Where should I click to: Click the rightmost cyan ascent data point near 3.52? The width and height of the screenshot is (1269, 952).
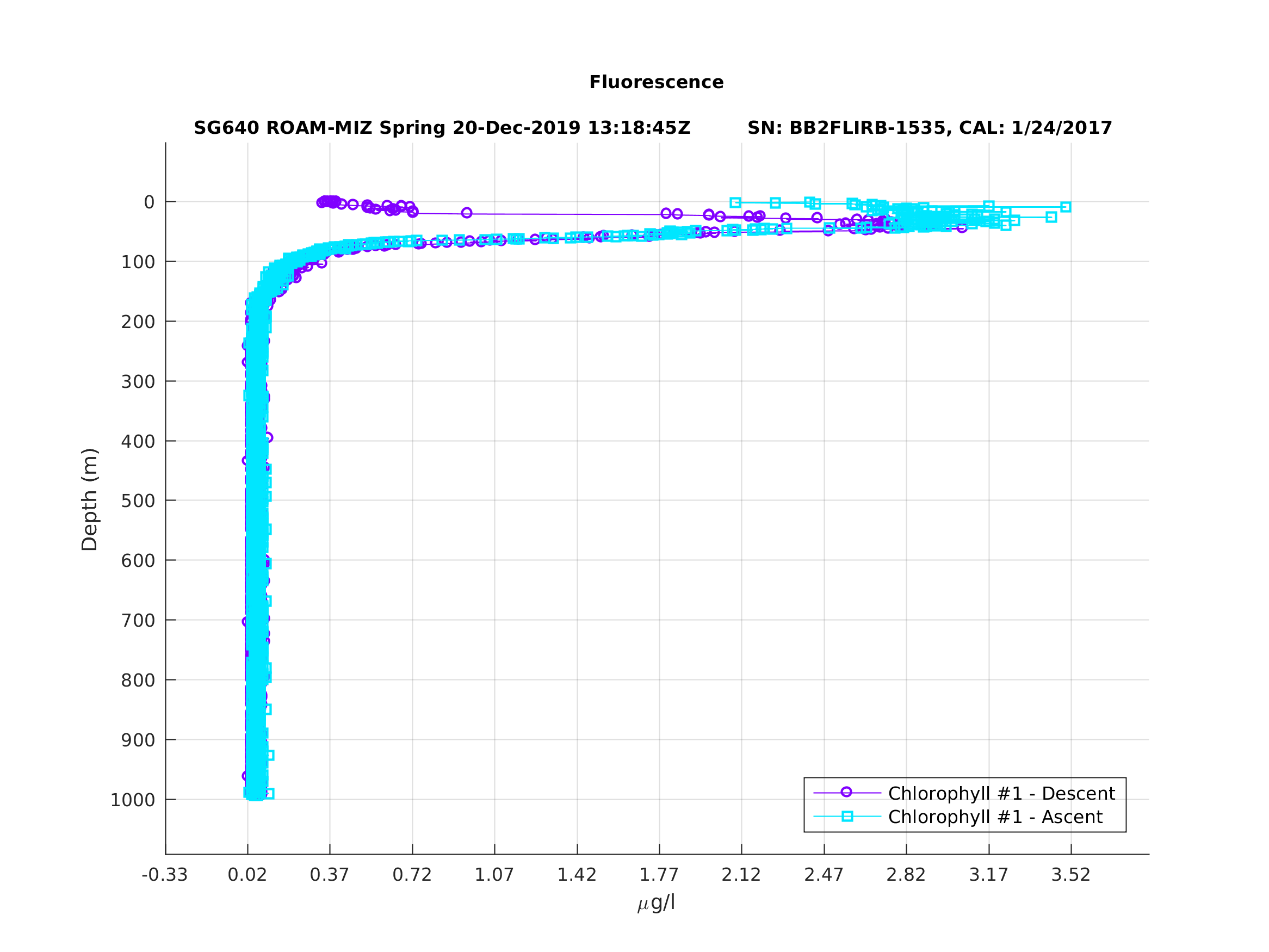(1066, 207)
